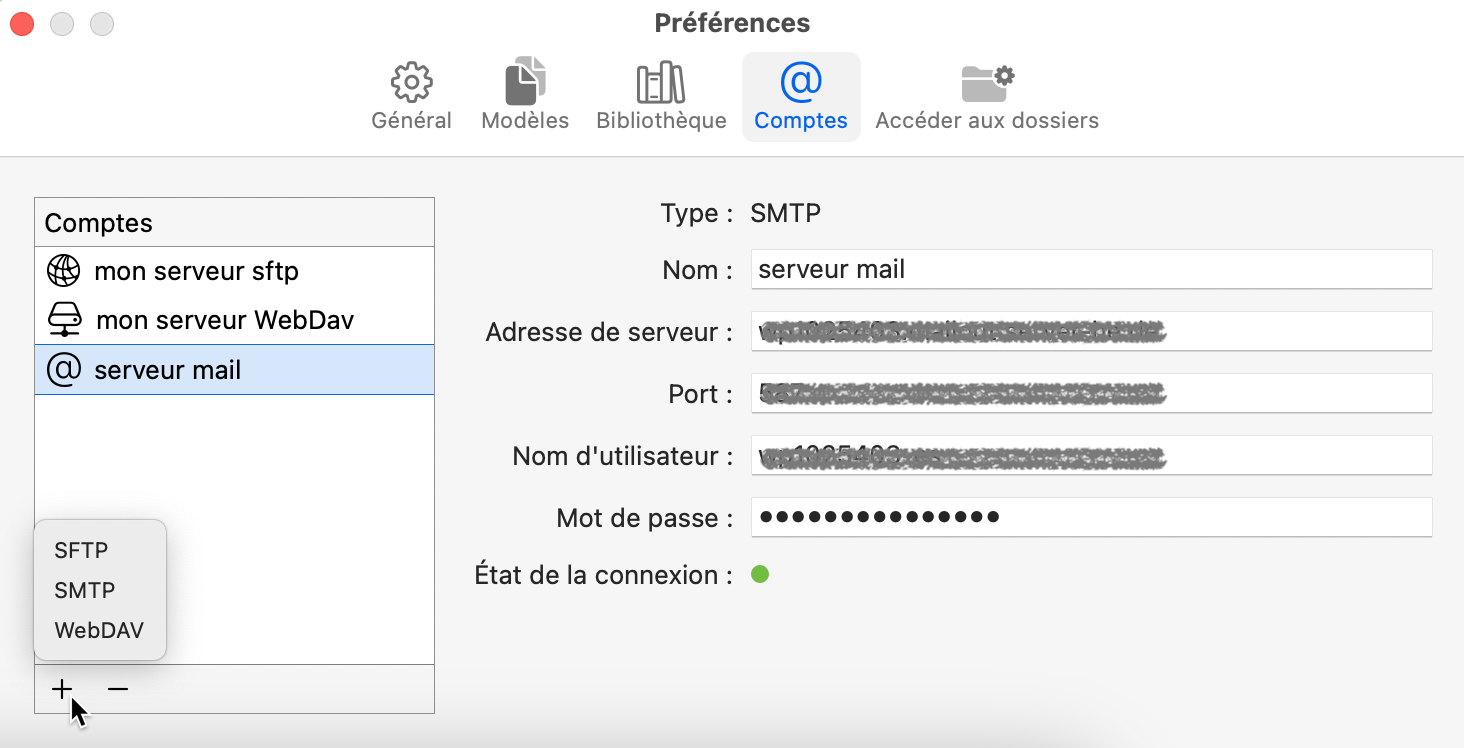This screenshot has width=1464, height=748.
Task: Click the @ icon beside serveur mail
Action: tap(62, 369)
